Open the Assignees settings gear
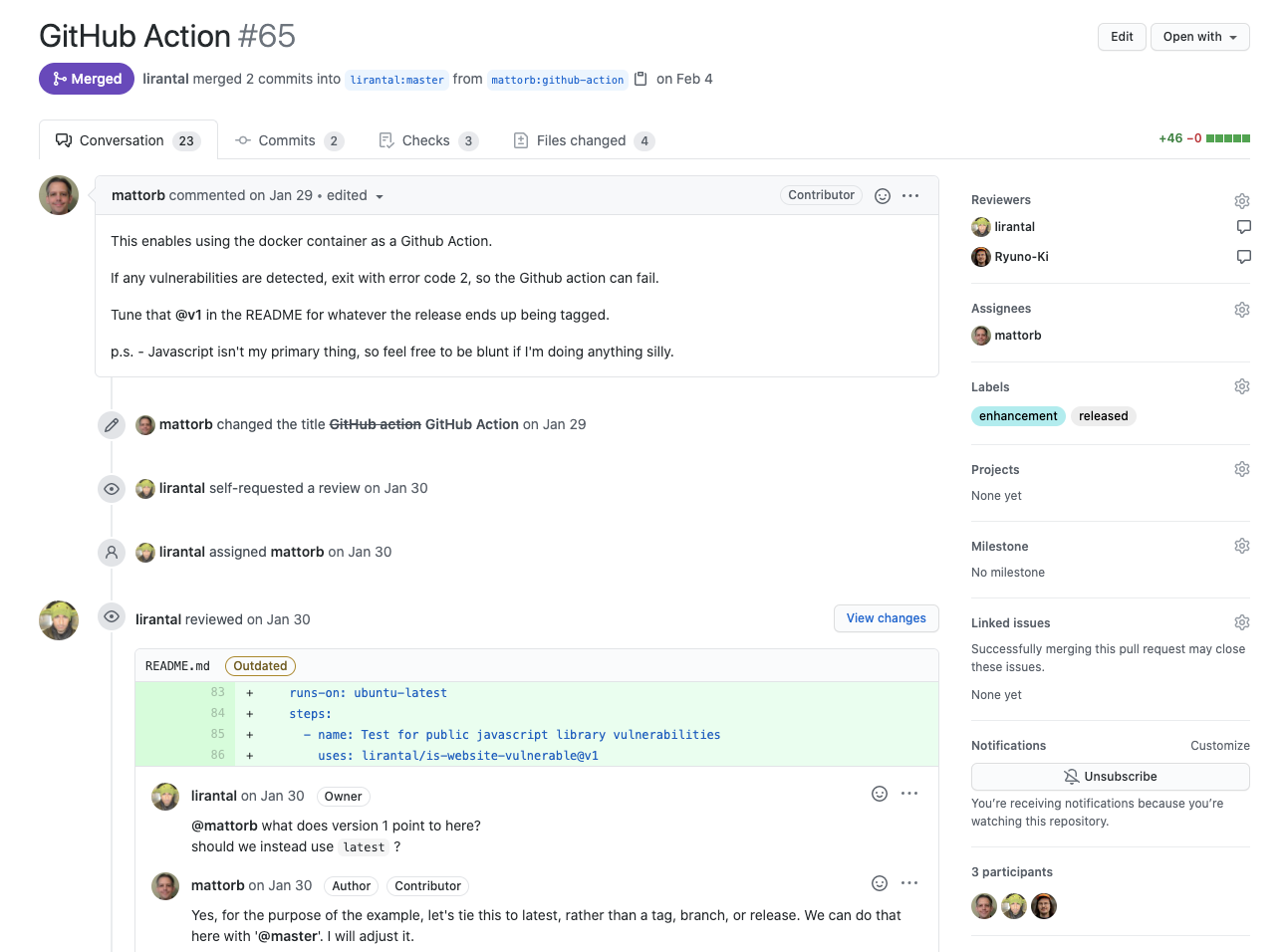Screen dimensions: 1287x952 (1242, 310)
